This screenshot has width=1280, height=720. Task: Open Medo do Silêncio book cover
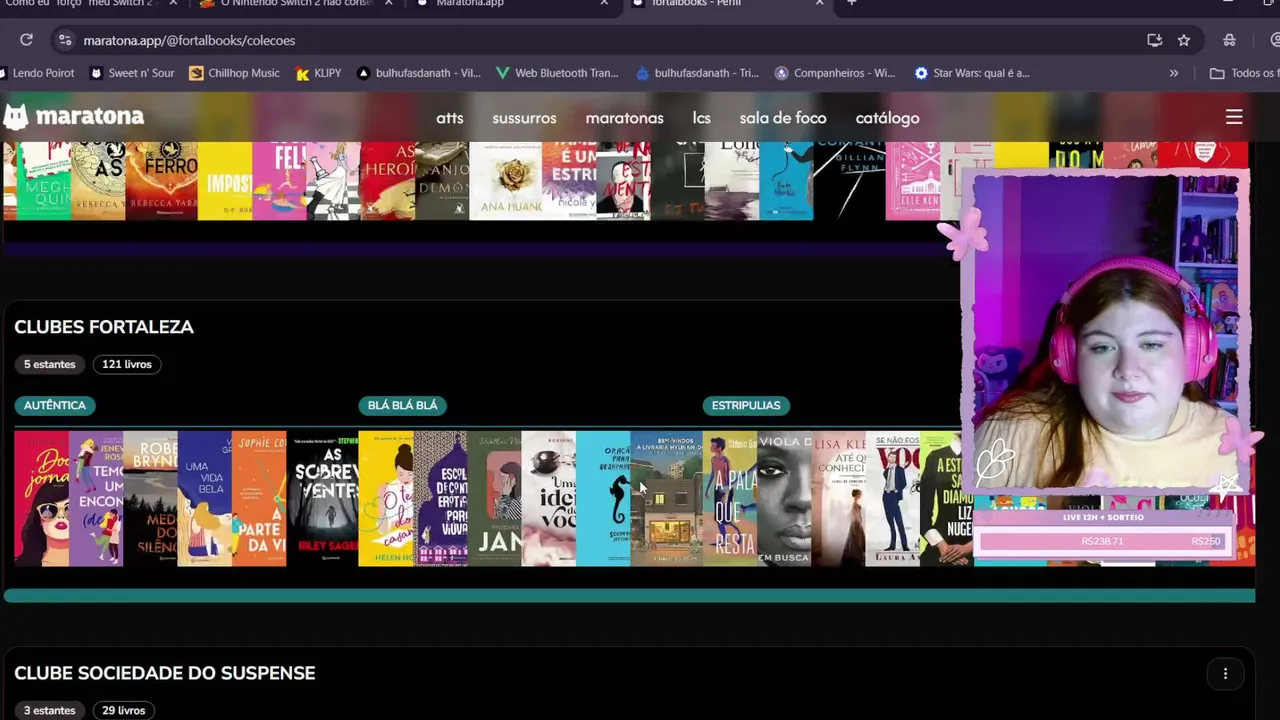tap(150, 498)
